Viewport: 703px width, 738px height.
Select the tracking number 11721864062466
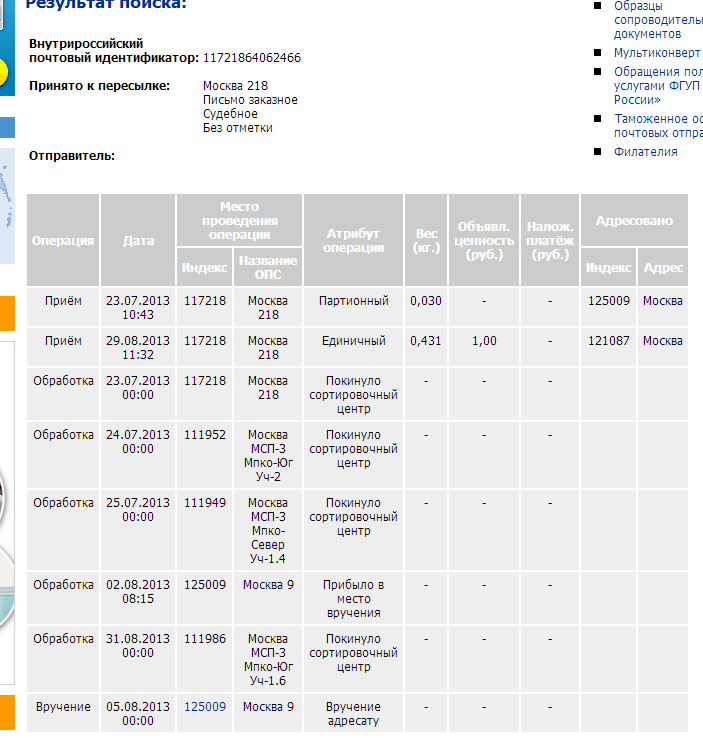click(252, 58)
